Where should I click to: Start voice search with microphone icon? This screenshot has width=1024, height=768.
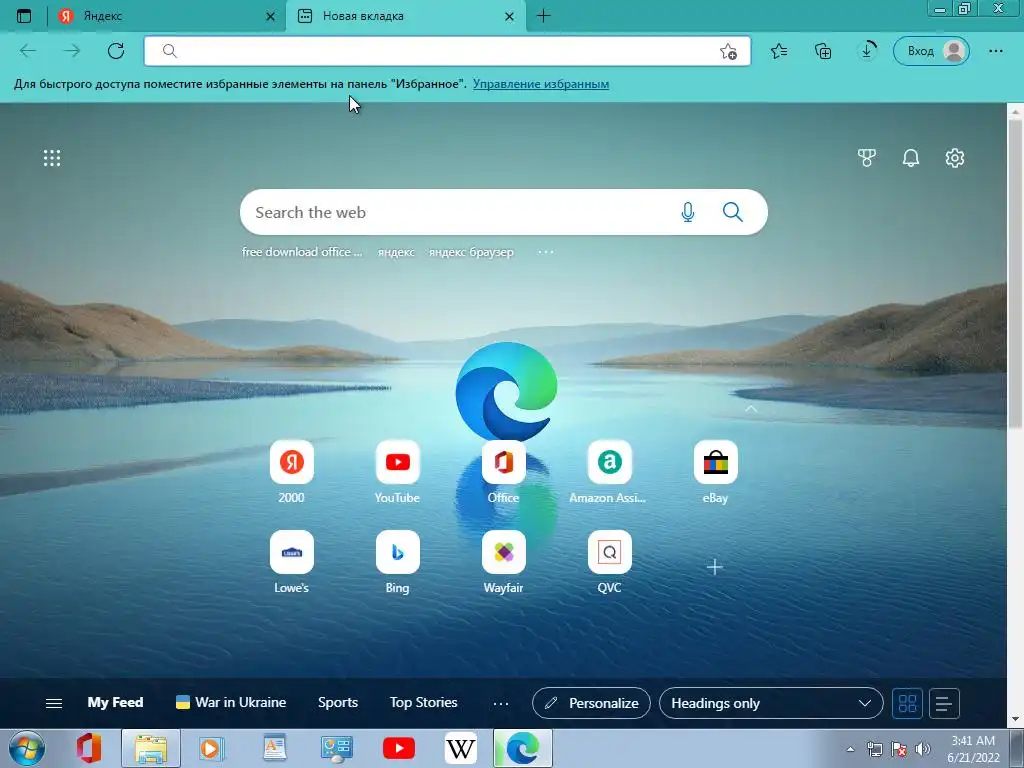(688, 212)
